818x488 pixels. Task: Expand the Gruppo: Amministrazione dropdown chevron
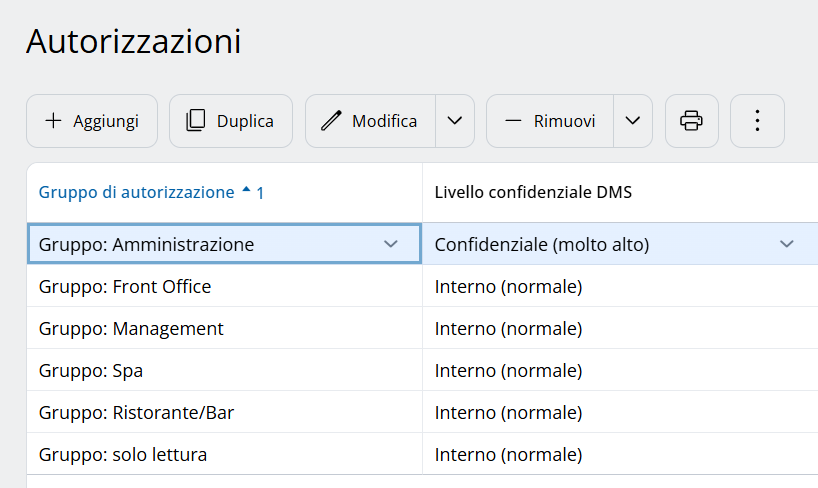pos(391,244)
